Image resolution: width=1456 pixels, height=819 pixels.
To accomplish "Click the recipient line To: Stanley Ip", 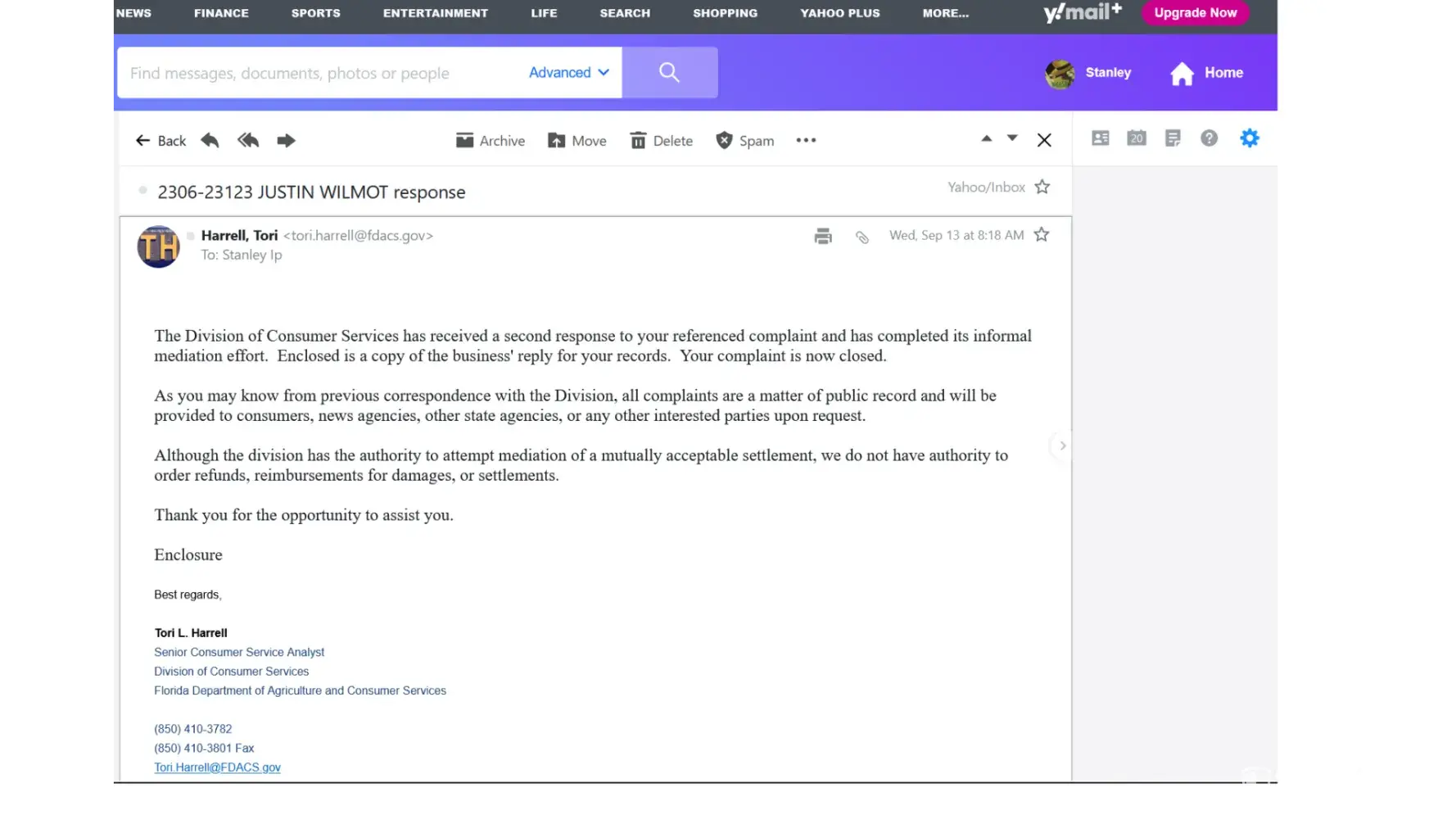I will (x=242, y=256).
